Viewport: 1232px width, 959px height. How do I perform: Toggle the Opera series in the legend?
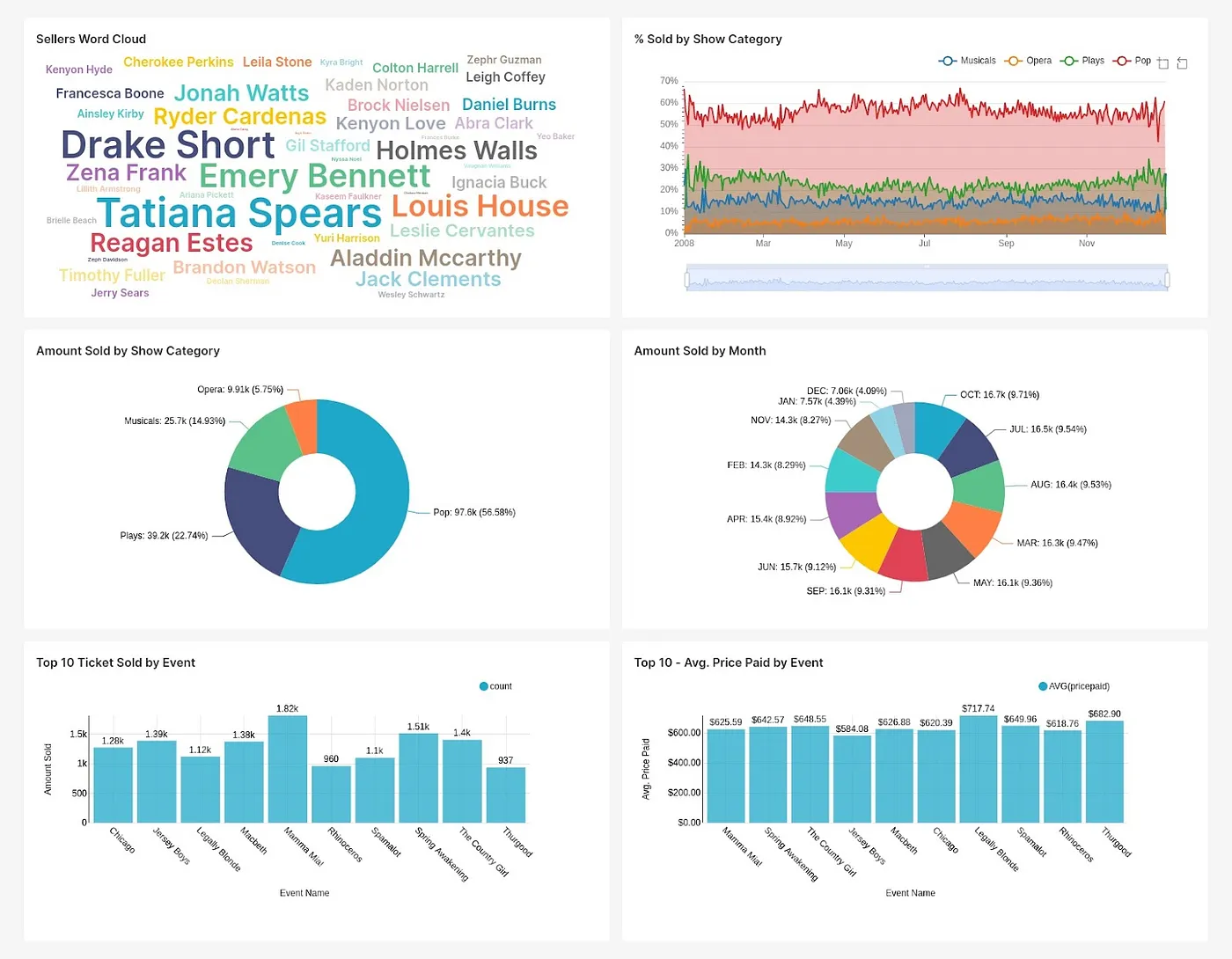tap(1028, 61)
